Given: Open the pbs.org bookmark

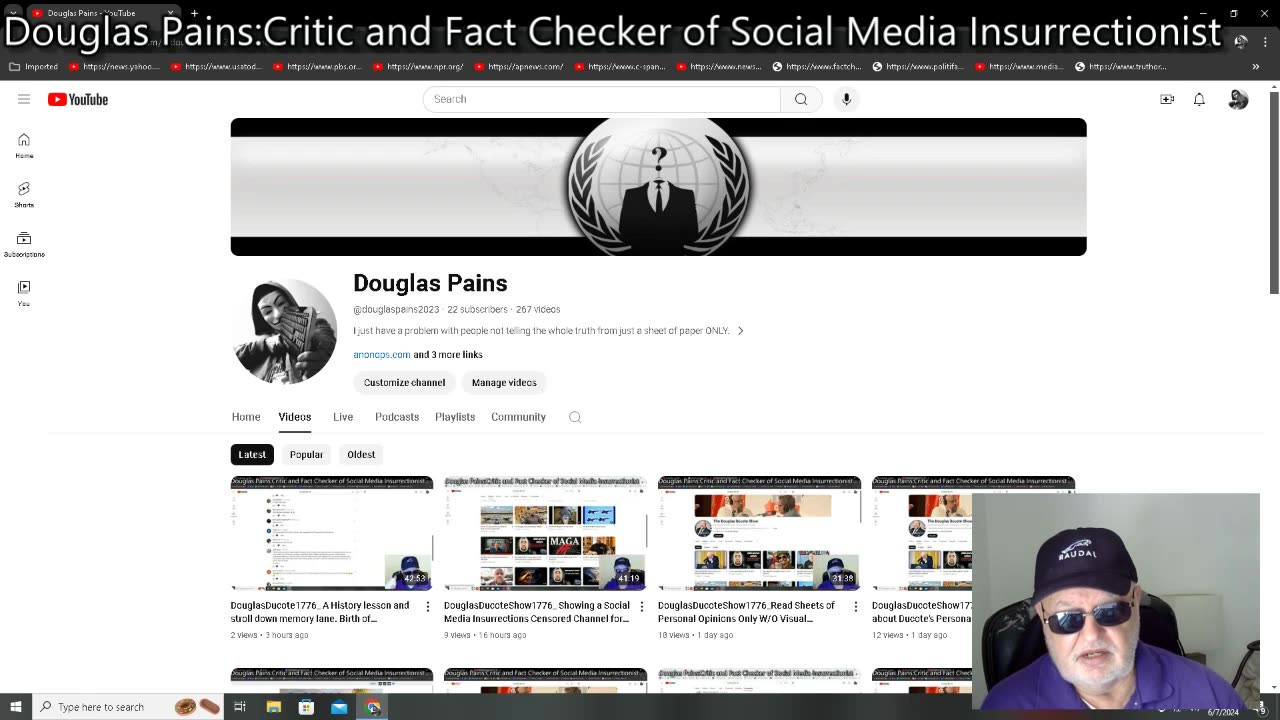Looking at the screenshot, I should coord(315,67).
